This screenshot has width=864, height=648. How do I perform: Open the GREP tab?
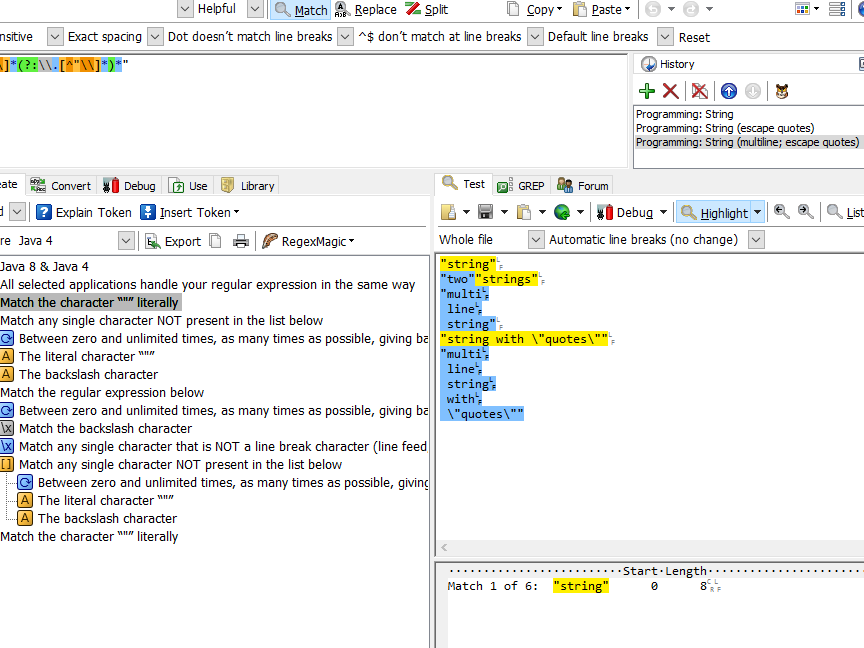(521, 186)
